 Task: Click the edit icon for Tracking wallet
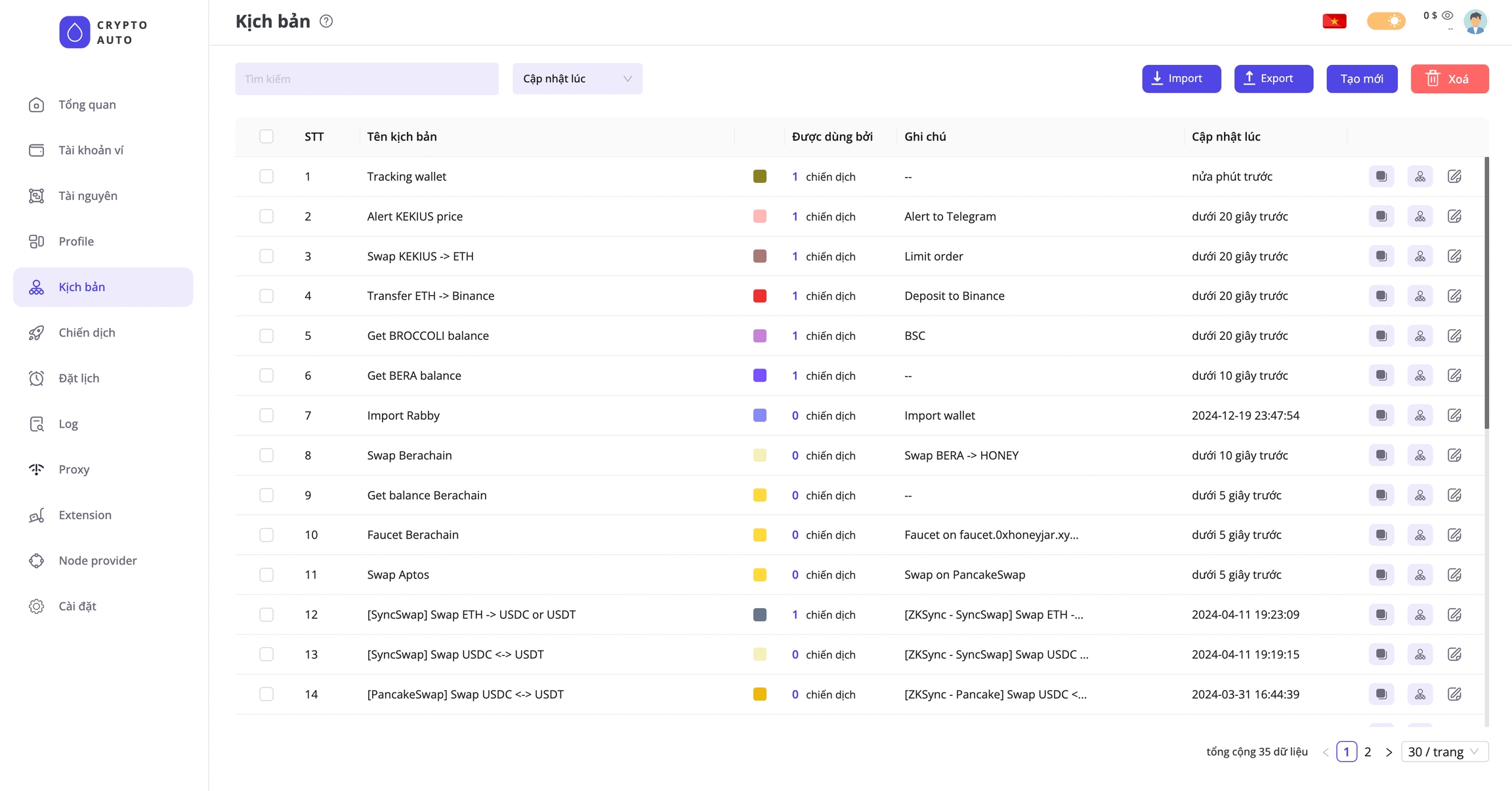coord(1454,176)
